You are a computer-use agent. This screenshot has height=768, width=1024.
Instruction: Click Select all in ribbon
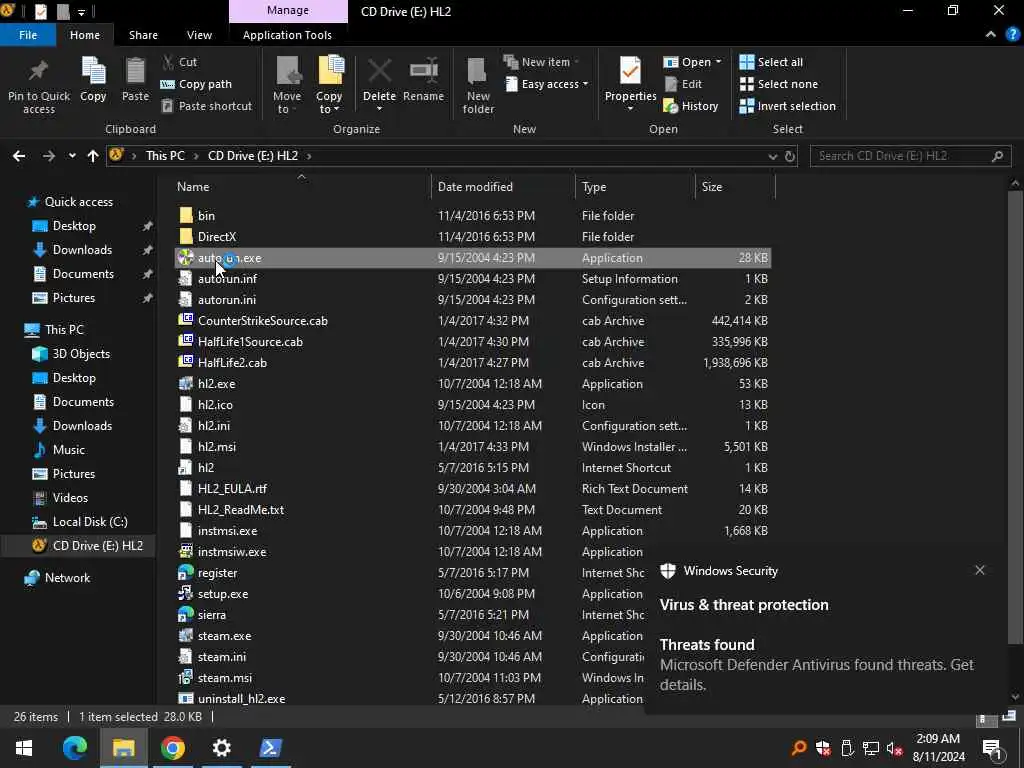pos(771,62)
